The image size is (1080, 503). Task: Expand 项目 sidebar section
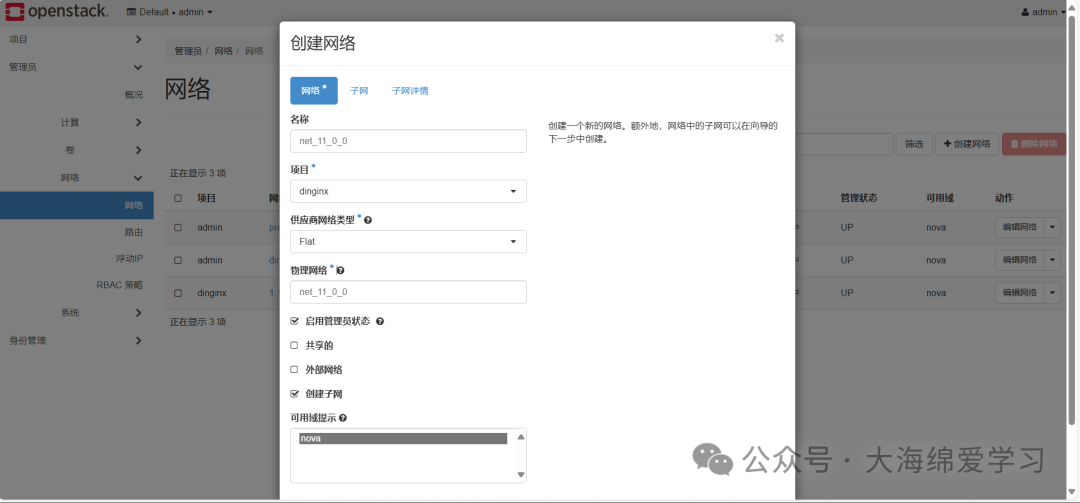coord(76,39)
